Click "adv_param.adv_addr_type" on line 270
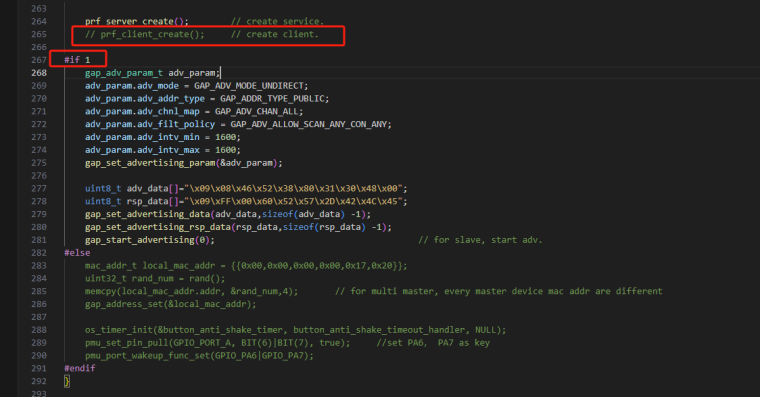 pyautogui.click(x=145, y=98)
